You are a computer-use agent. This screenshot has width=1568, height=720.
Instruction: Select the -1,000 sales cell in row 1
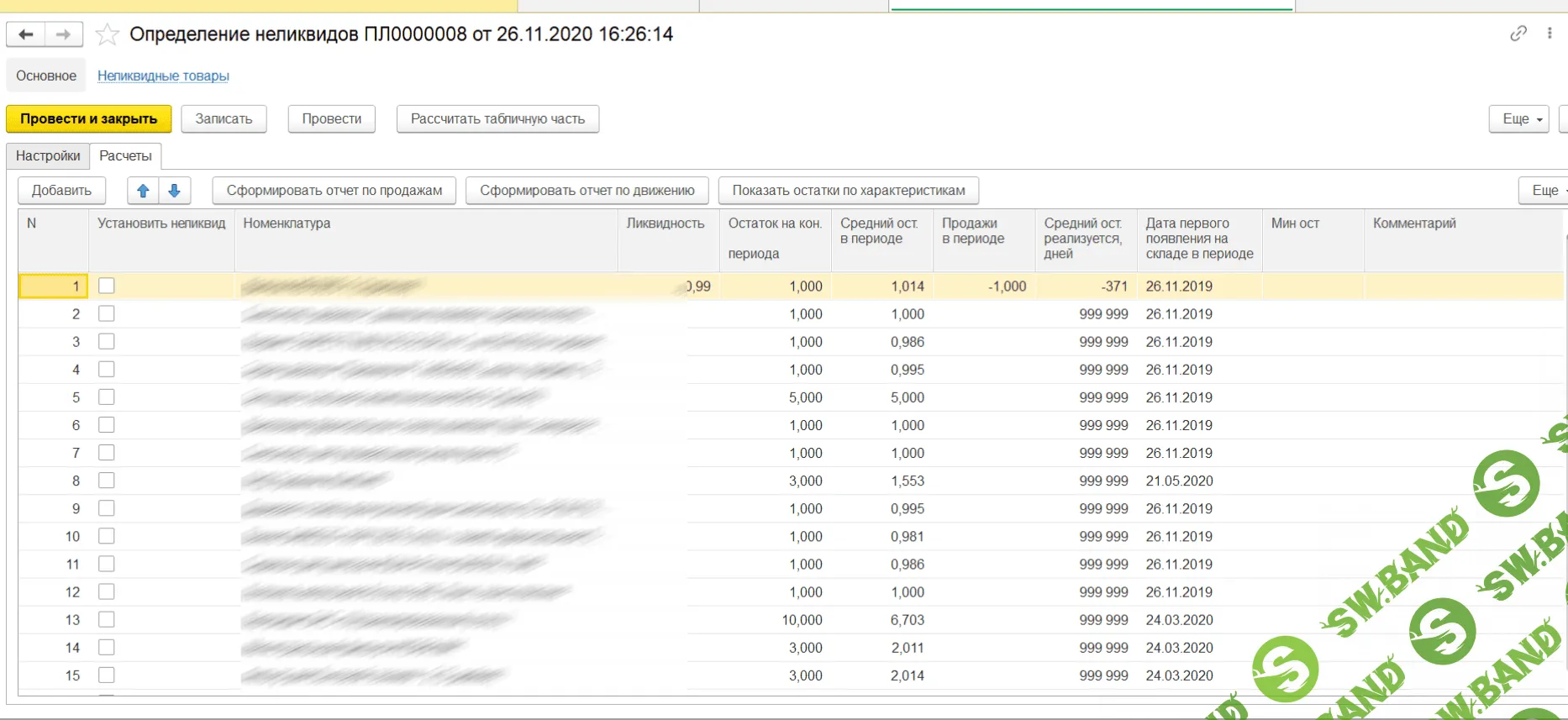(x=984, y=286)
